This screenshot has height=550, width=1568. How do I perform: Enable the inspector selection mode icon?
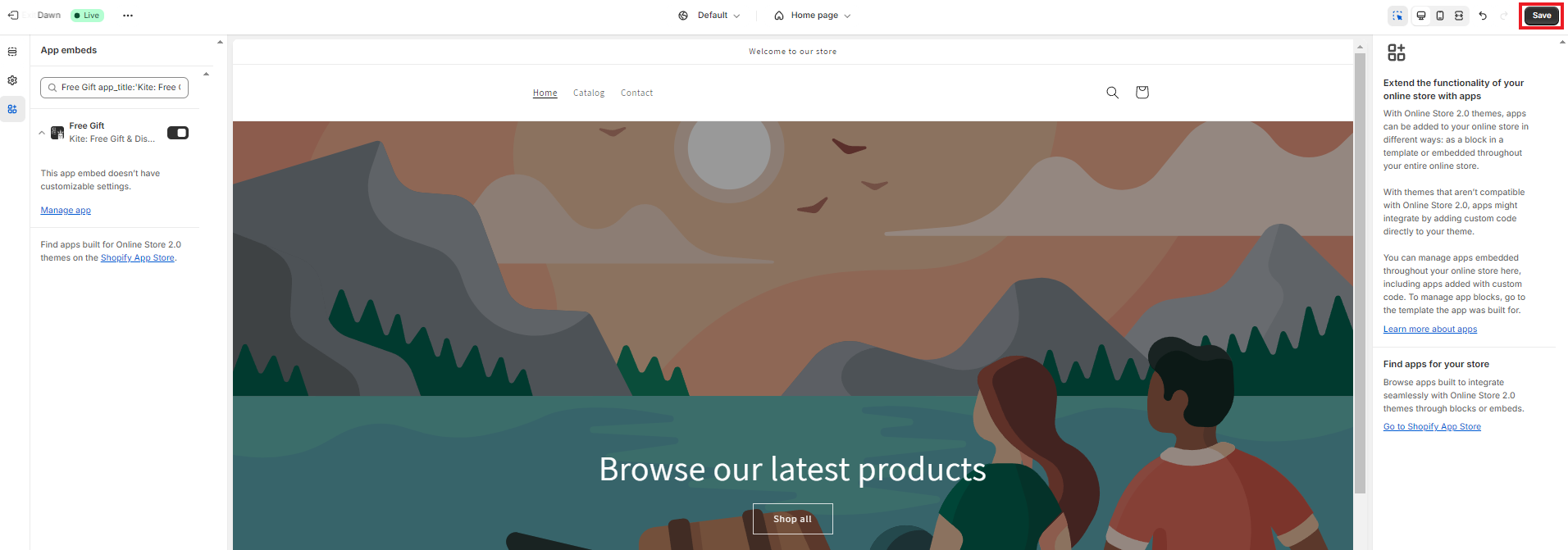[x=1398, y=16]
